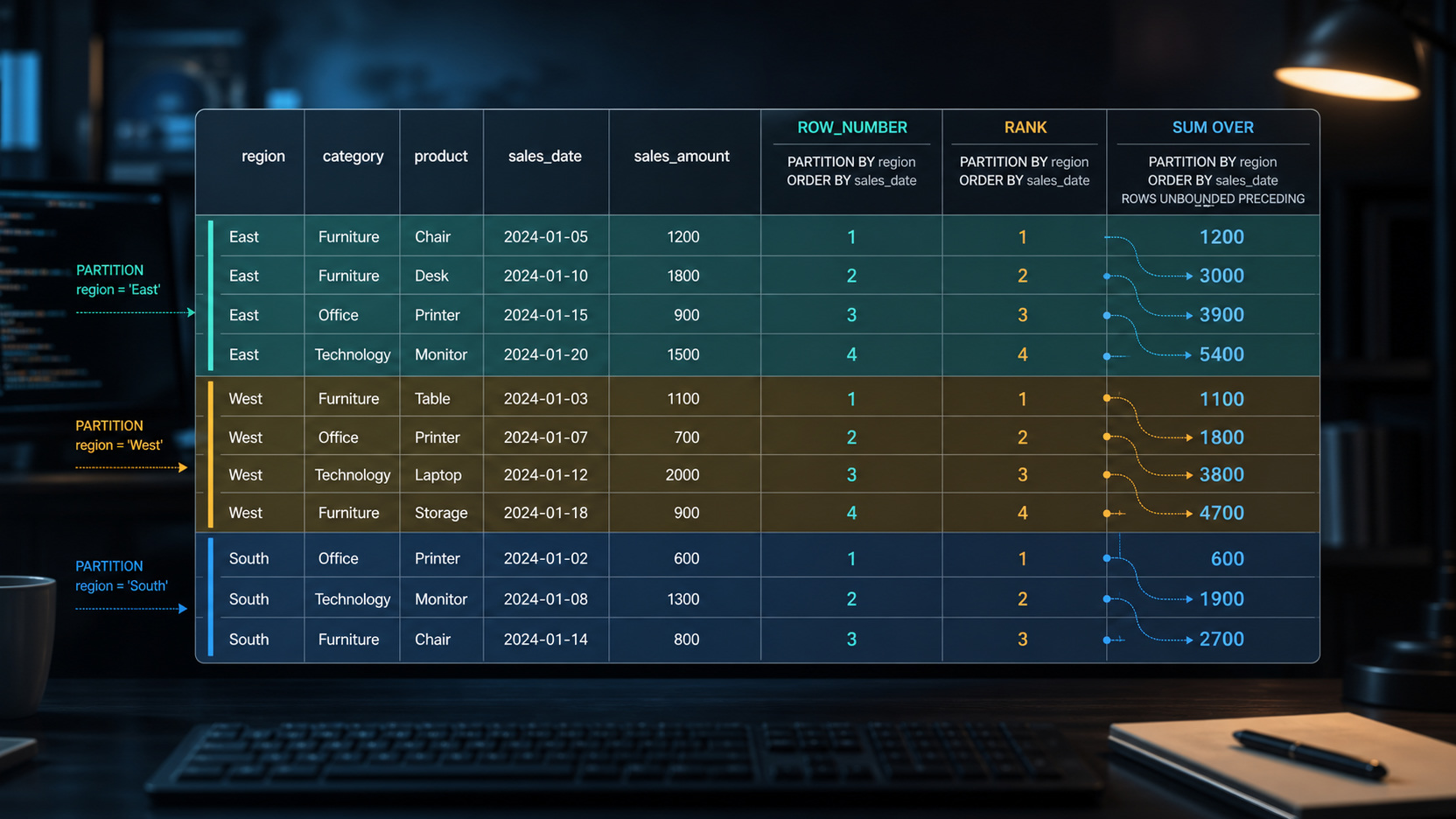Click the teal East partition color bar
Viewport: 1456px width, 819px height.
(211, 295)
